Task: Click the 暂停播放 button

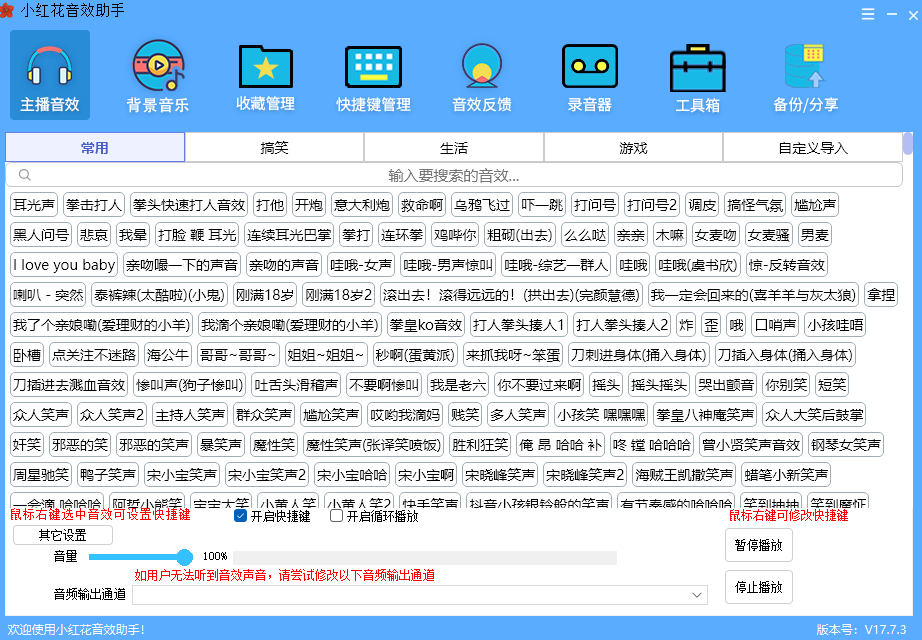Action: point(759,545)
